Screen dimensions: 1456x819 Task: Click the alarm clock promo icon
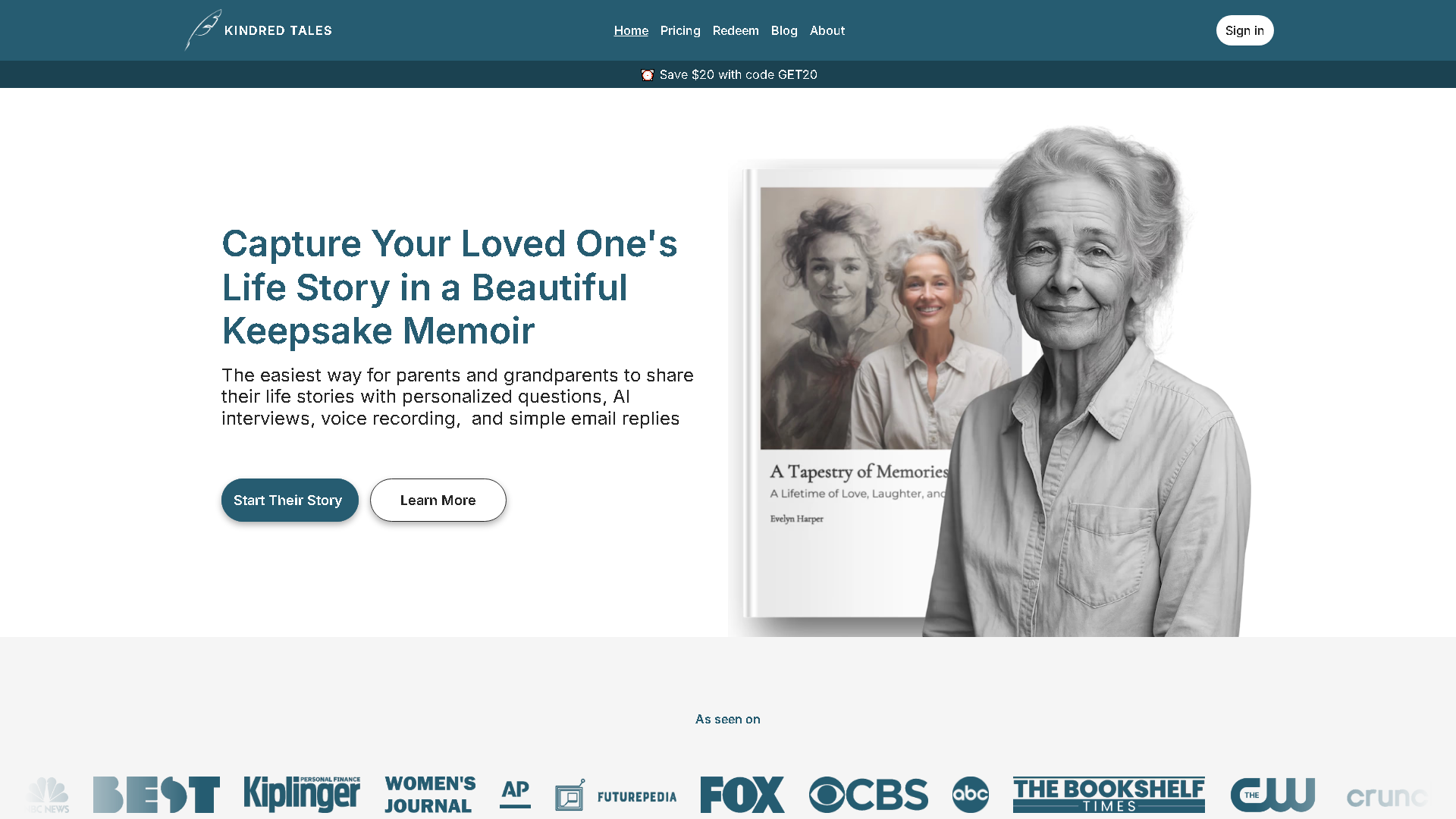(647, 75)
